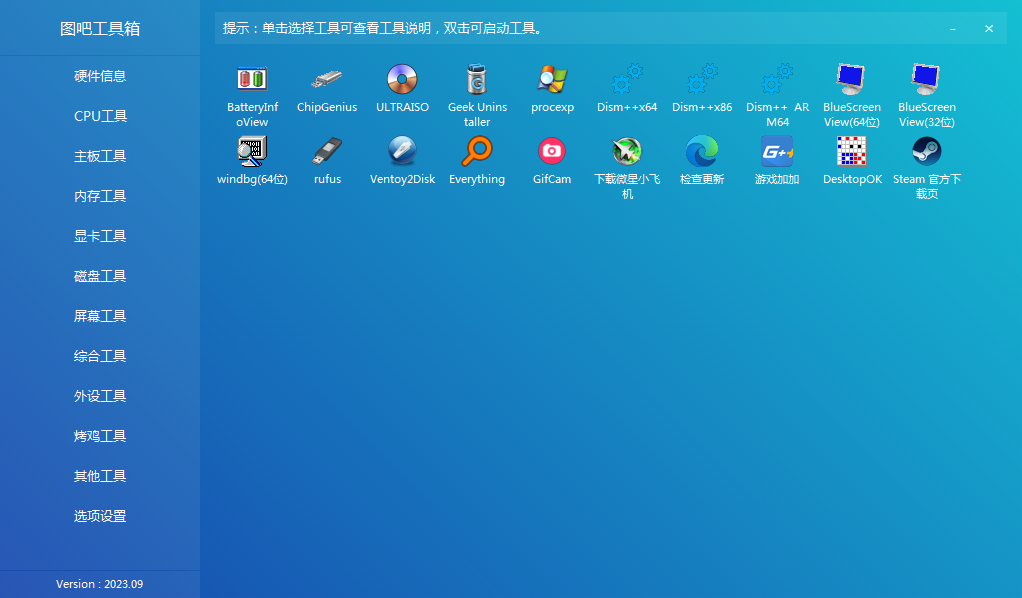This screenshot has width=1022, height=598.
Task: Open the 磁盘工具 section
Action: coord(100,275)
